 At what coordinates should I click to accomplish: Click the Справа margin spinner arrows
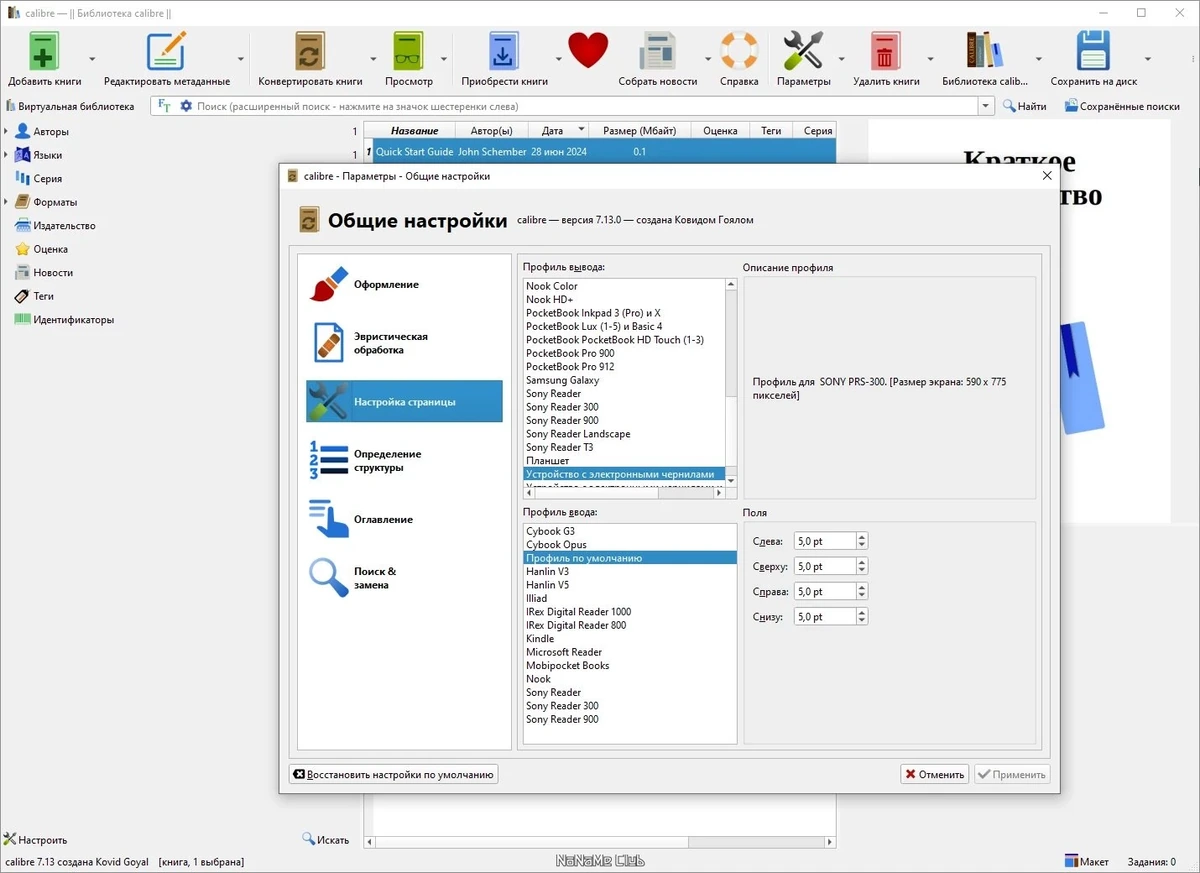click(x=862, y=592)
